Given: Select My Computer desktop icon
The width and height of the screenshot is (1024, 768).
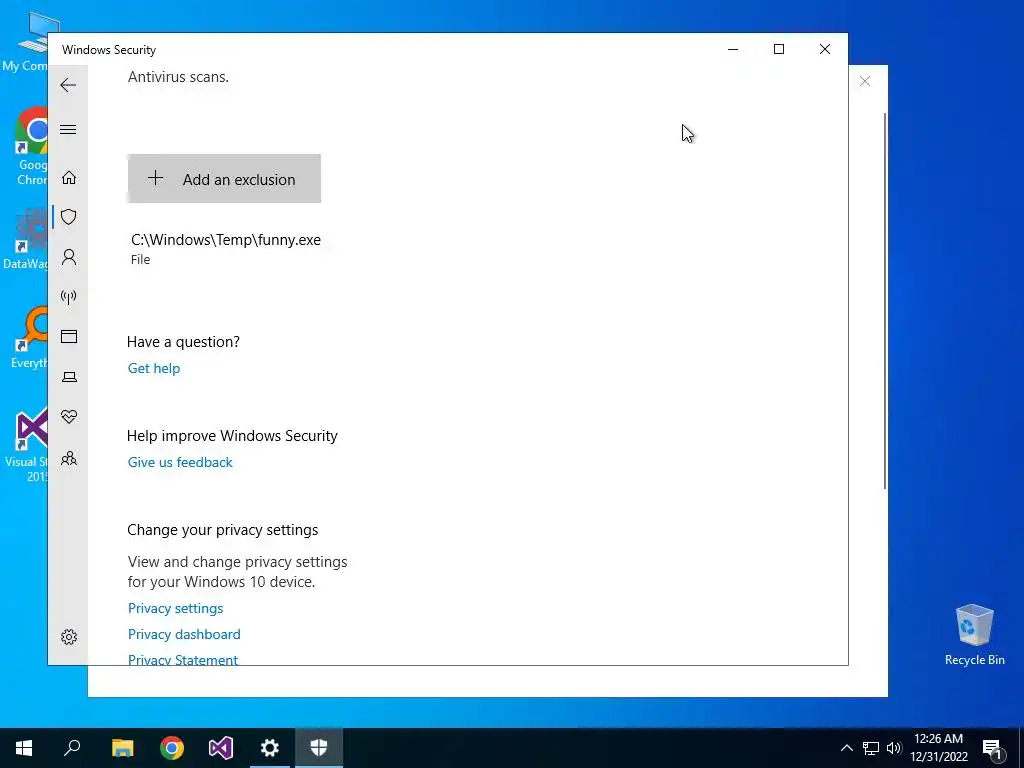Looking at the screenshot, I should click(25, 42).
